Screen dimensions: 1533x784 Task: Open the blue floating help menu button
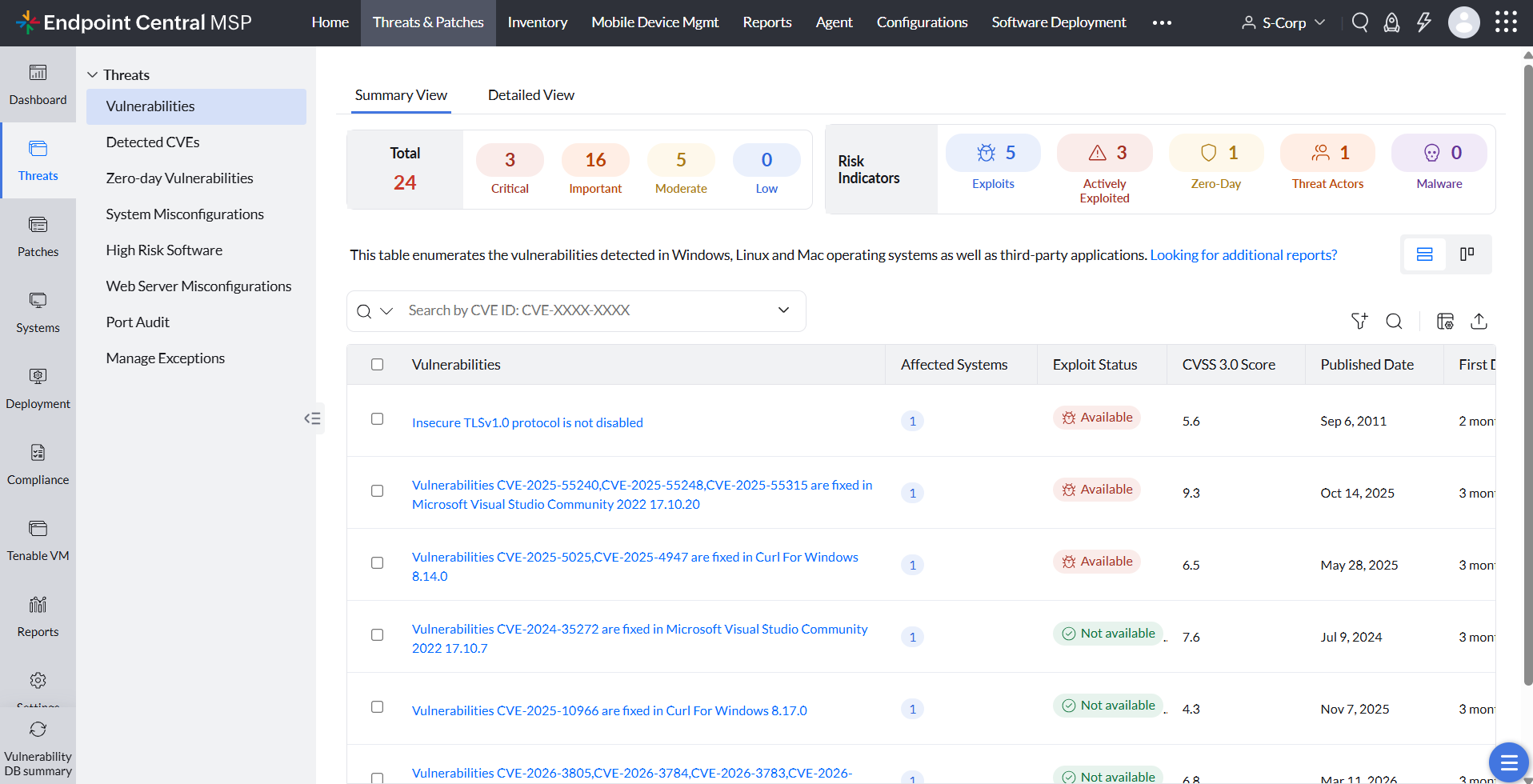1509,762
